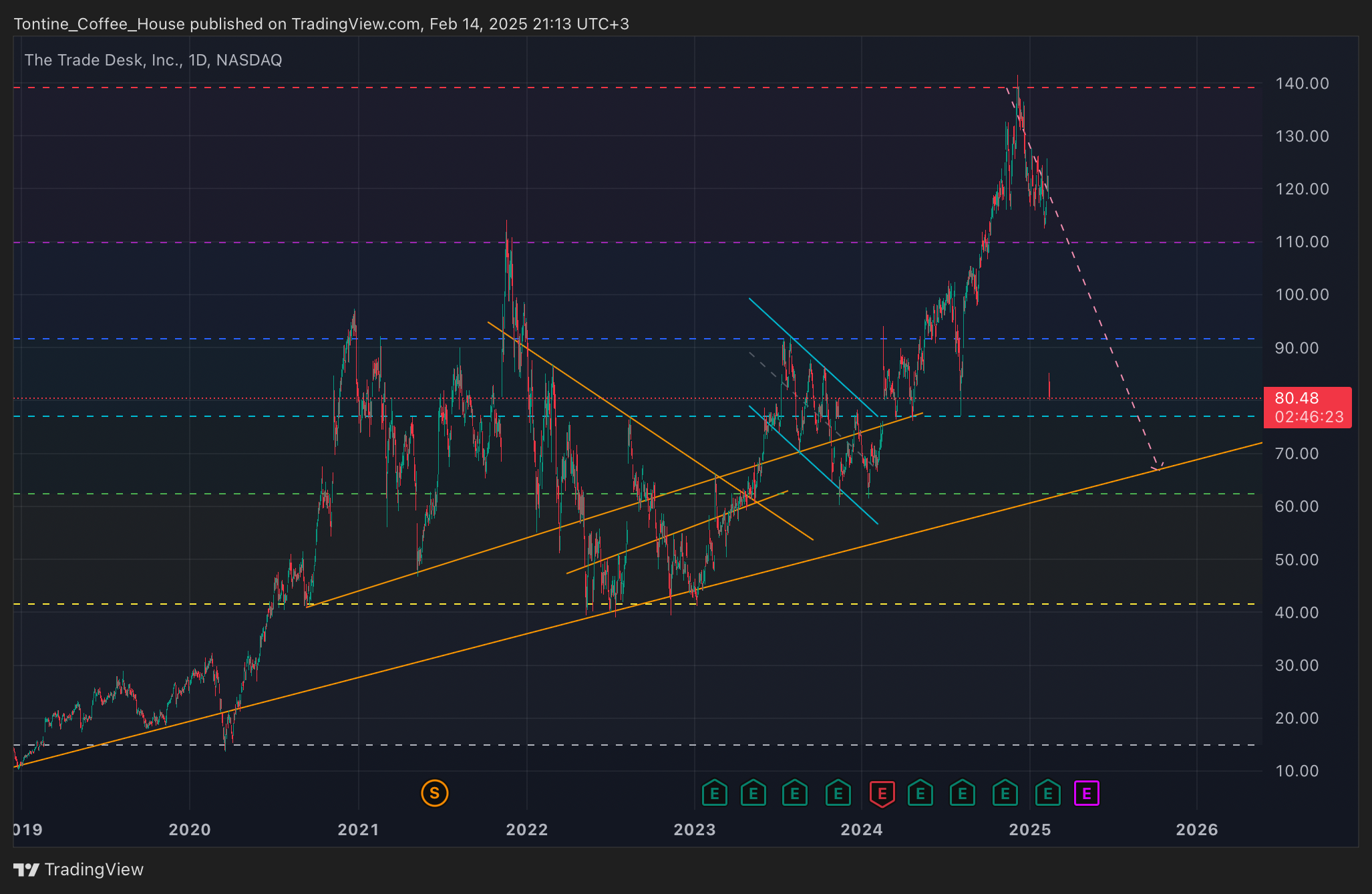Click the countdown timer 02:46:23
The width and height of the screenshot is (1372, 894).
point(1309,417)
